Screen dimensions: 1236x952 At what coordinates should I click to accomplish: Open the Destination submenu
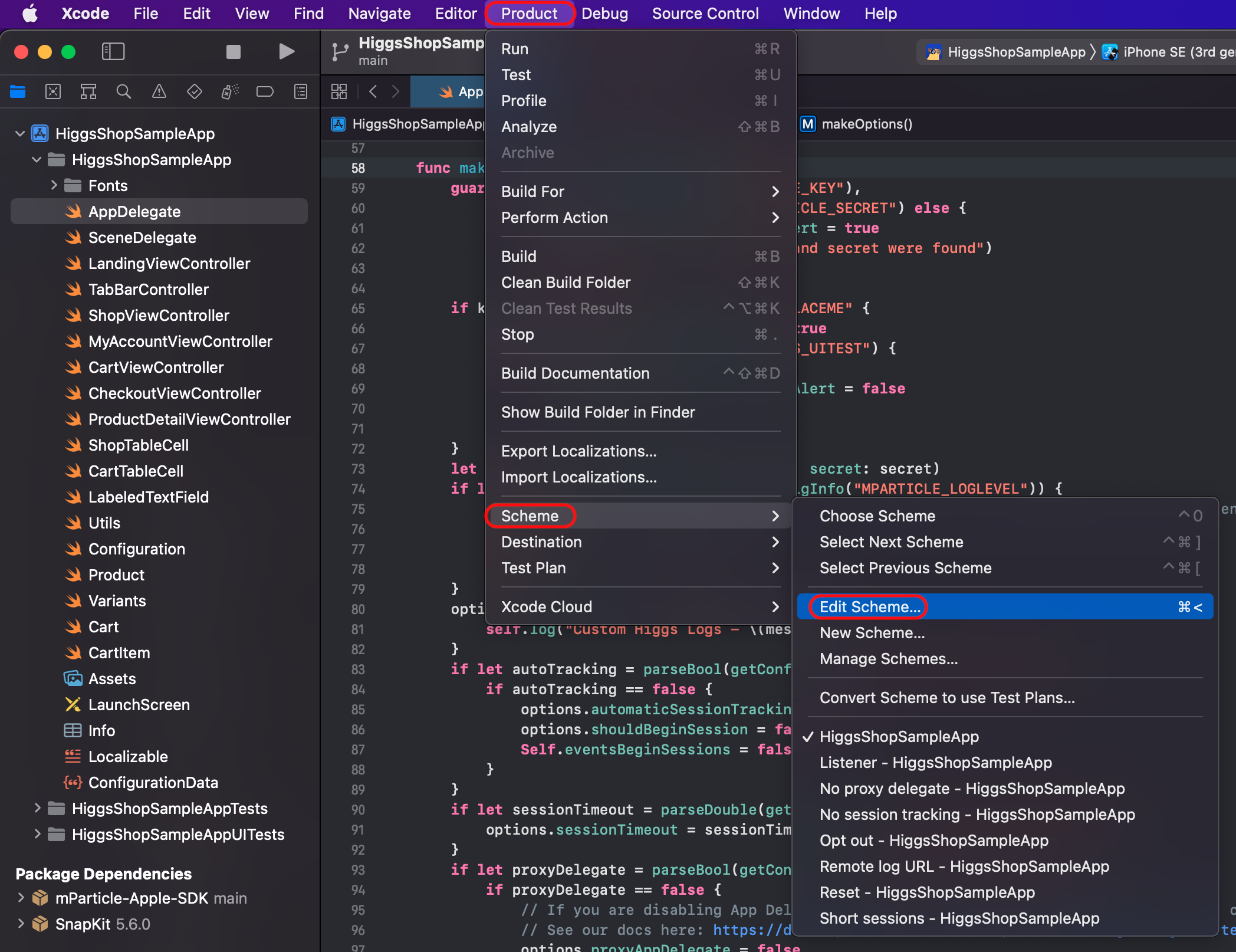(641, 542)
